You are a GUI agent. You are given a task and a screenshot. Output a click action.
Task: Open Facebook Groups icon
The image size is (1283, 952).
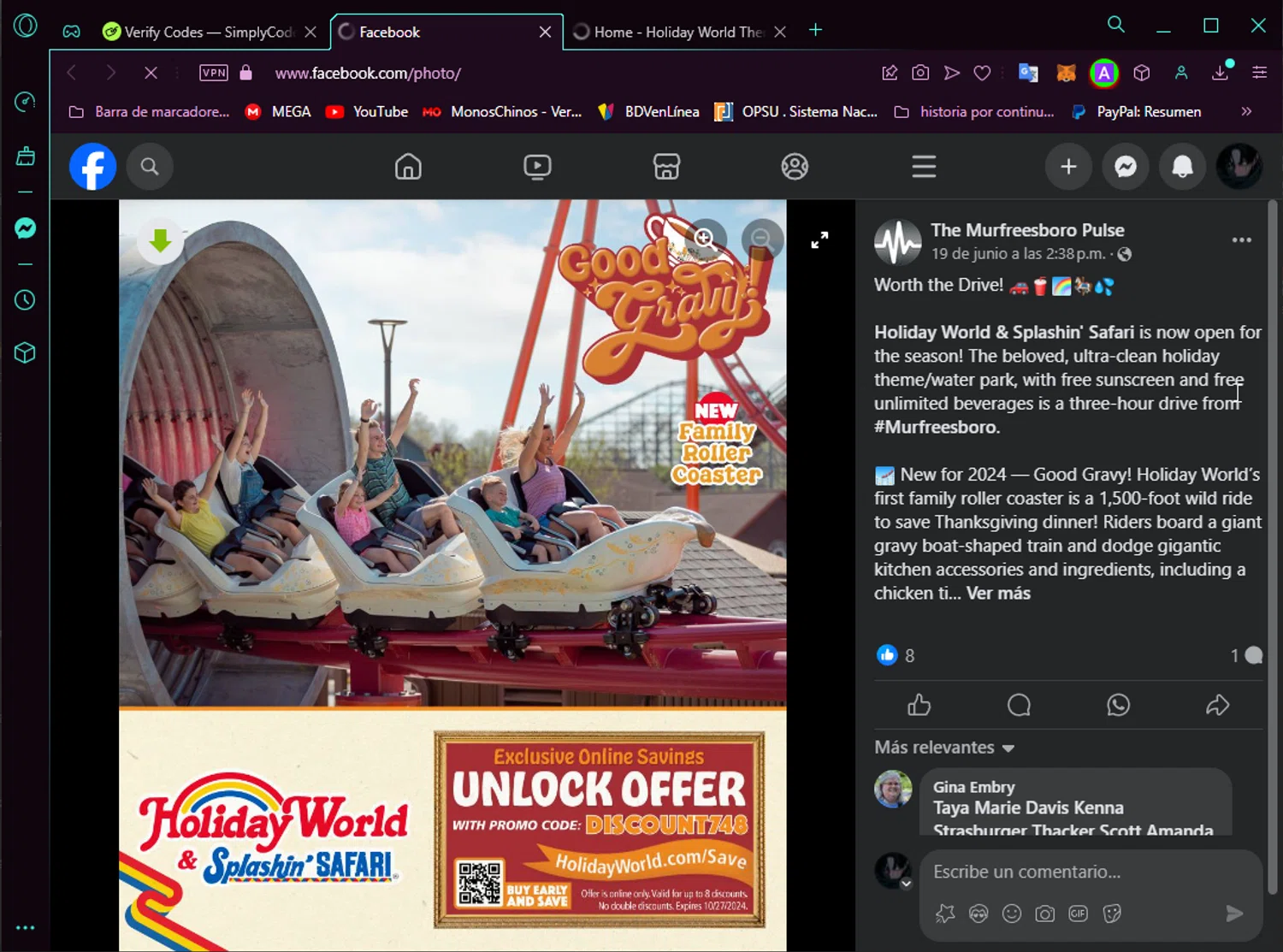[795, 167]
